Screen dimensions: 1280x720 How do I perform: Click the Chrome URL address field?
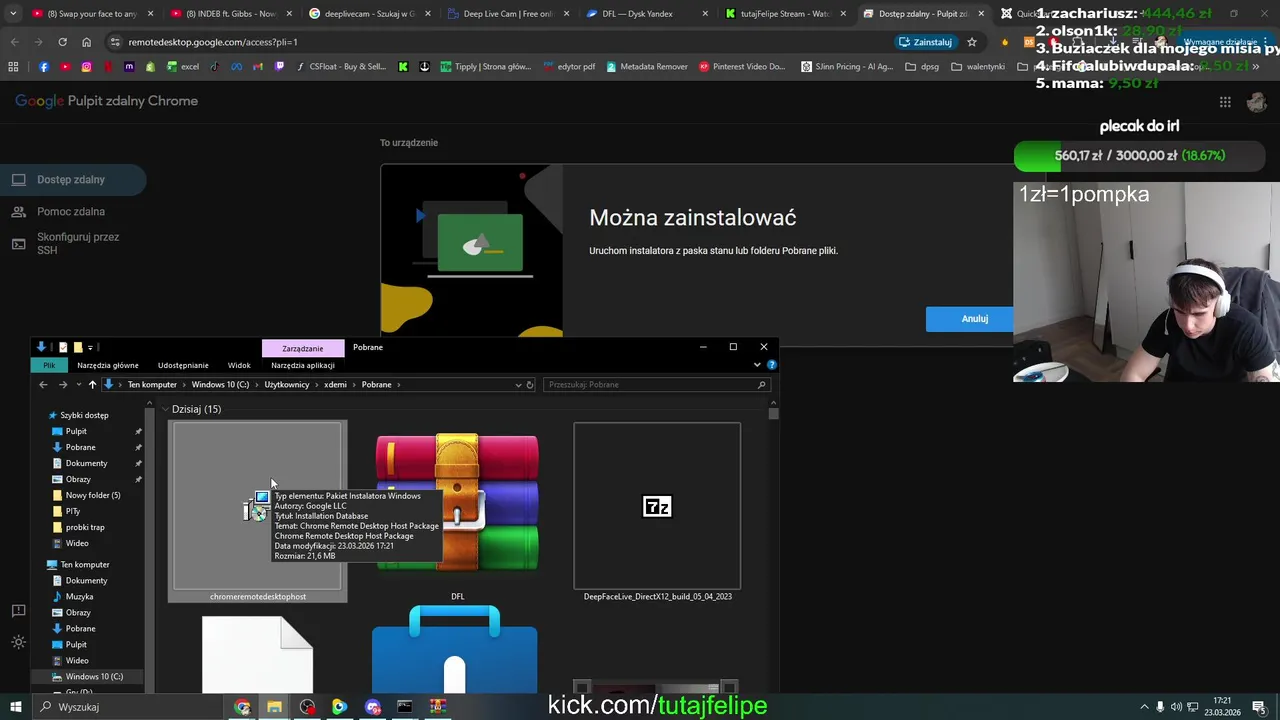tap(500, 42)
